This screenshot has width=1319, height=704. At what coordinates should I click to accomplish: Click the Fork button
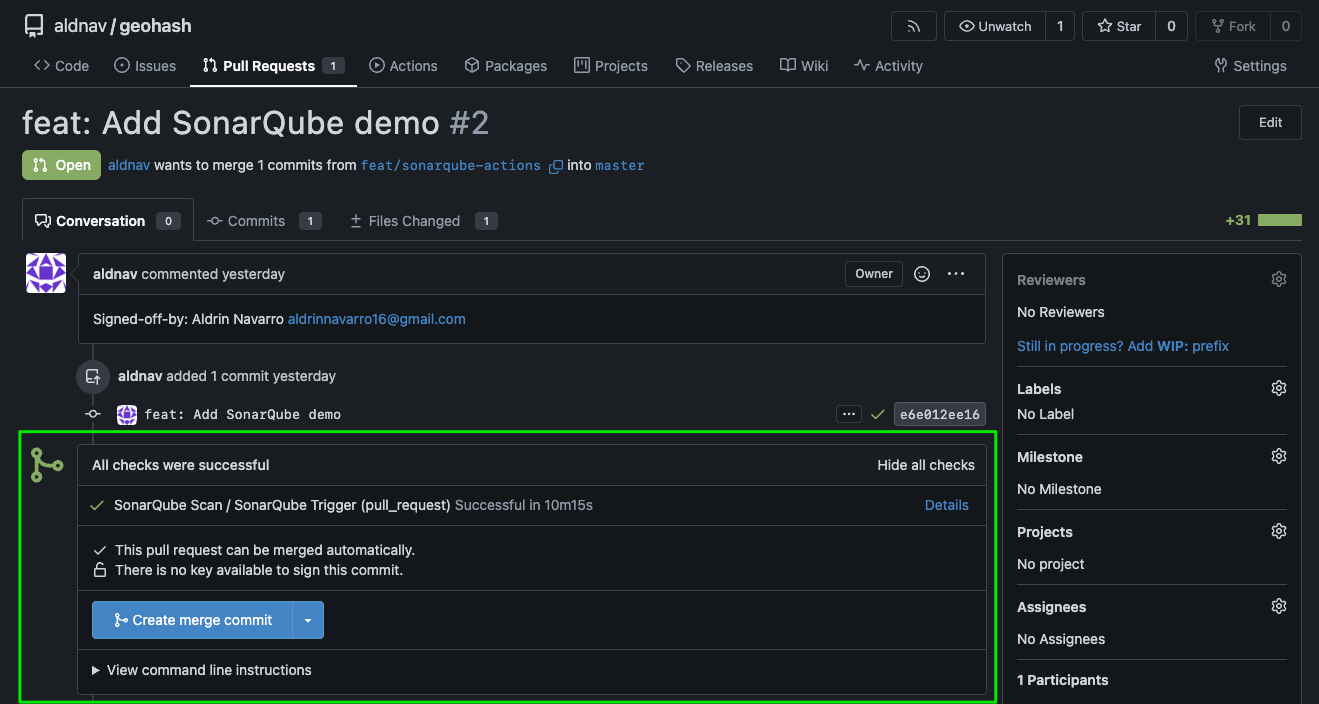pyautogui.click(x=1233, y=26)
